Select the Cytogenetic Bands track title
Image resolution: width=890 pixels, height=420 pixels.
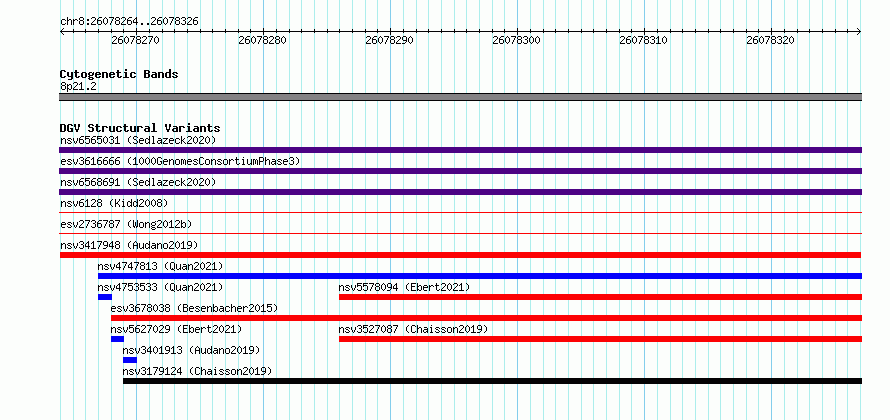119,74
